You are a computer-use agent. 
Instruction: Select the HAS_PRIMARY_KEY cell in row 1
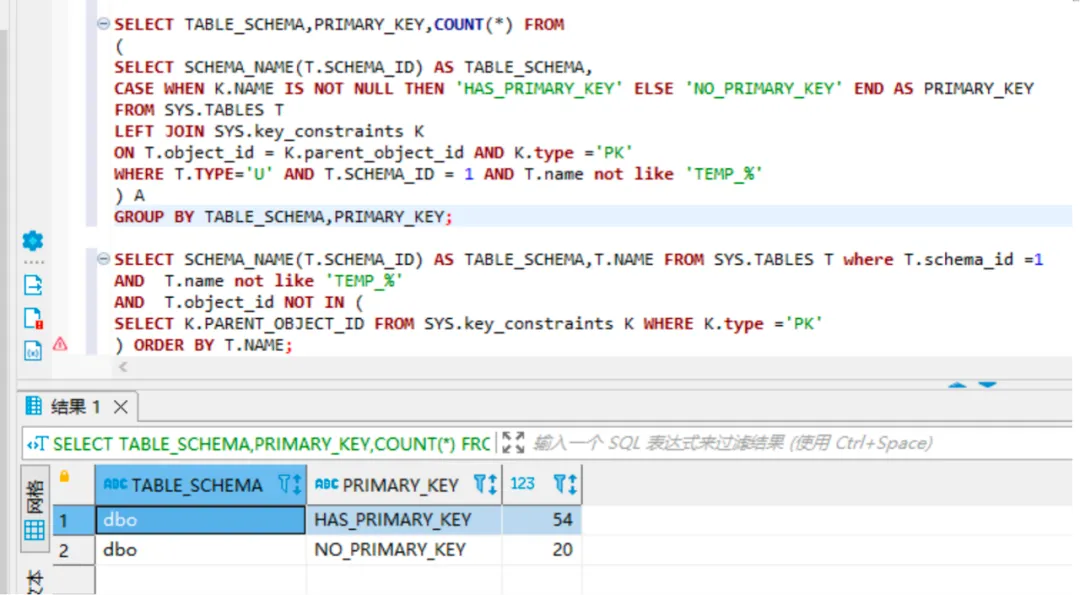403,520
